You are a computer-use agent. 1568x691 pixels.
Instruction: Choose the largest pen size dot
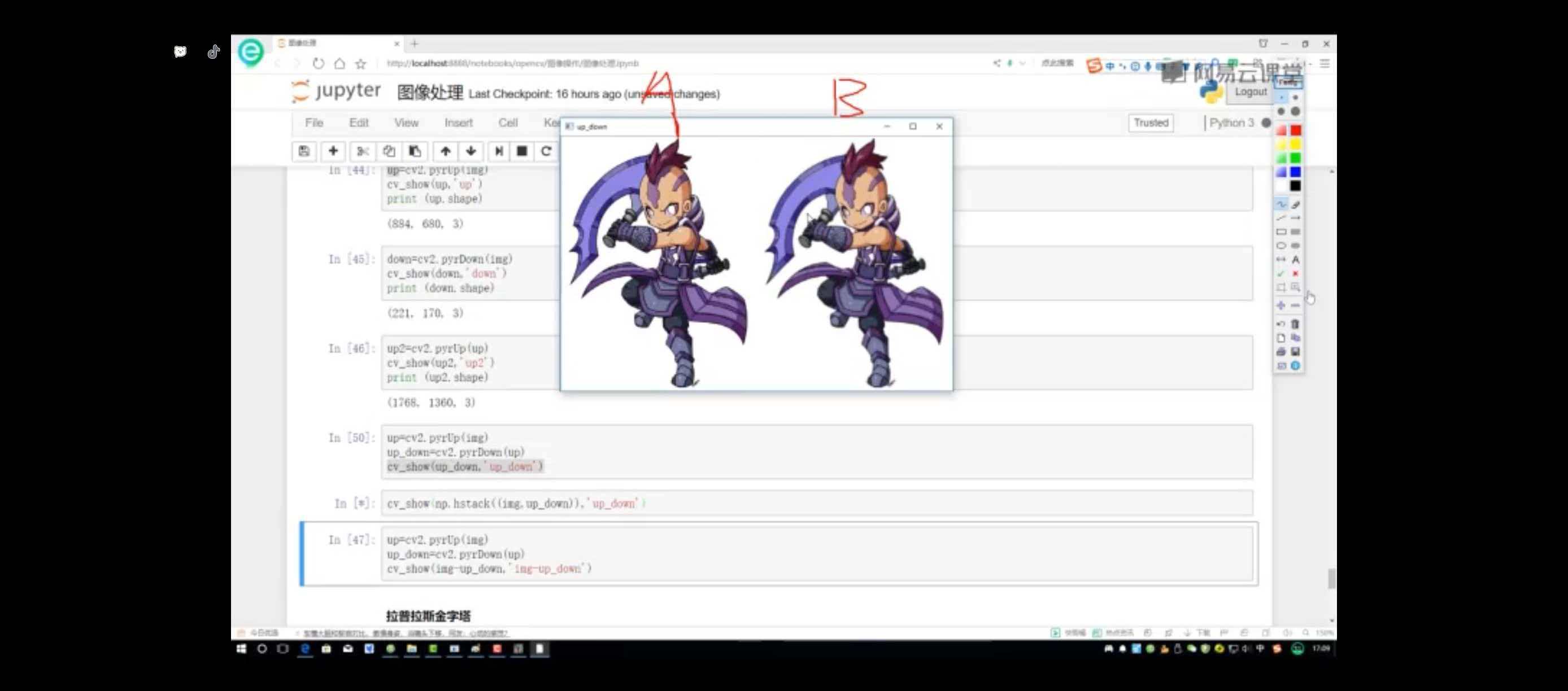[x=1296, y=111]
